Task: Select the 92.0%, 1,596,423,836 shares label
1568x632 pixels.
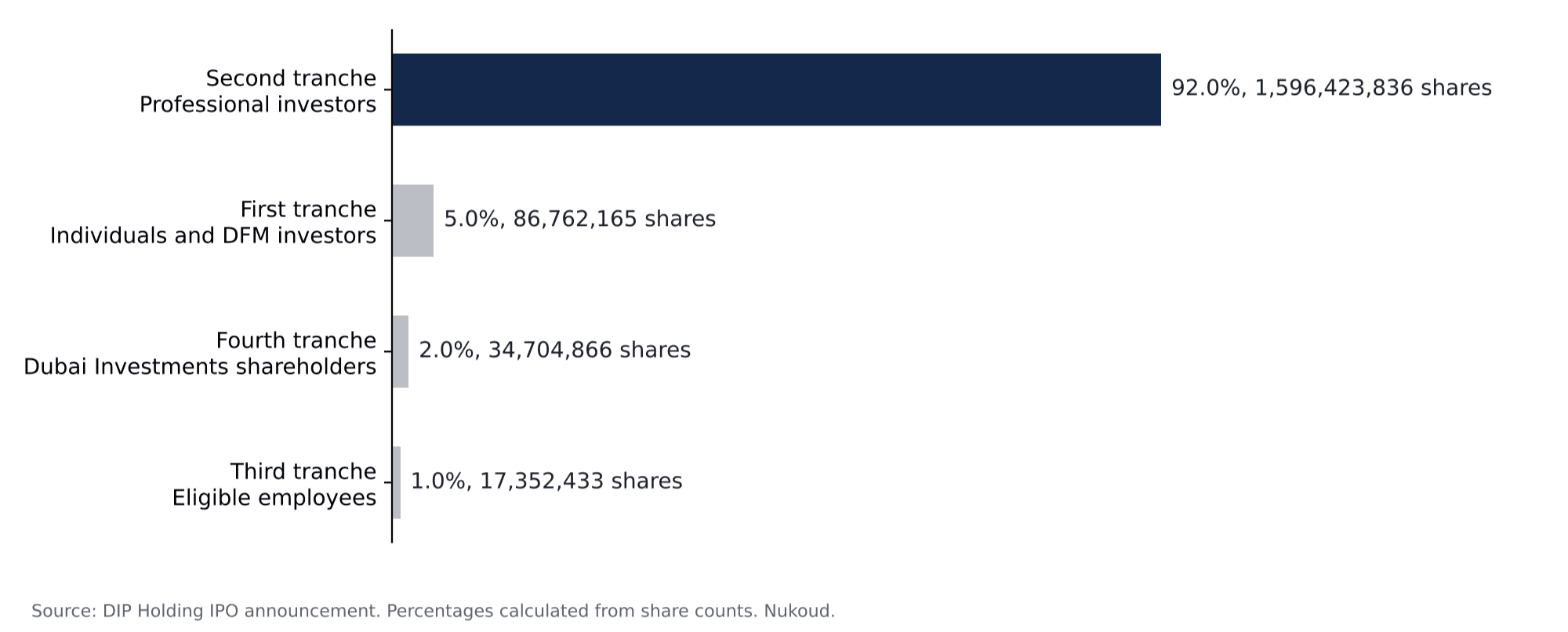Action: pyautogui.click(x=1331, y=88)
